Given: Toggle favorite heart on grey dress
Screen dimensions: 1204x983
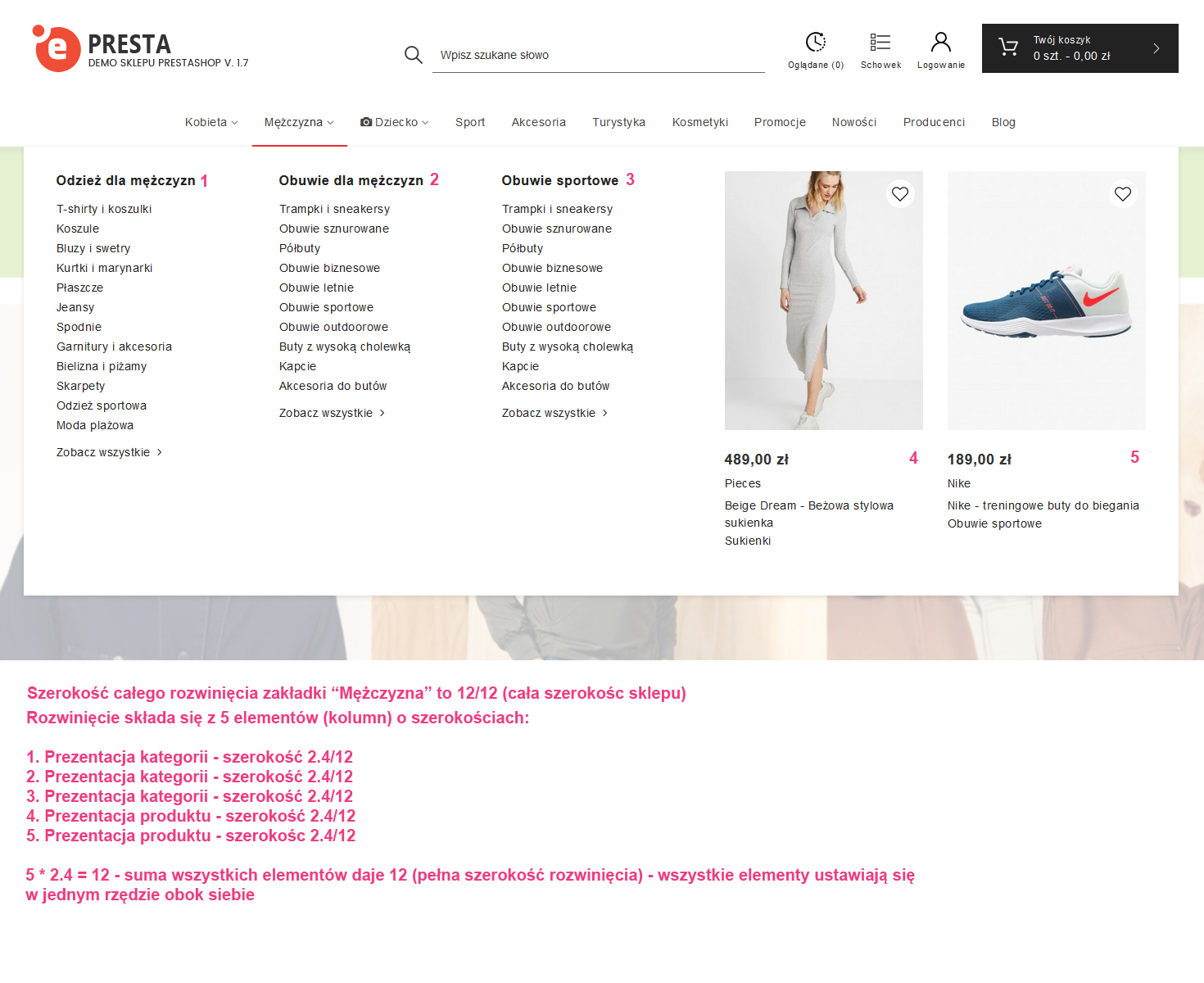Looking at the screenshot, I should click(900, 194).
